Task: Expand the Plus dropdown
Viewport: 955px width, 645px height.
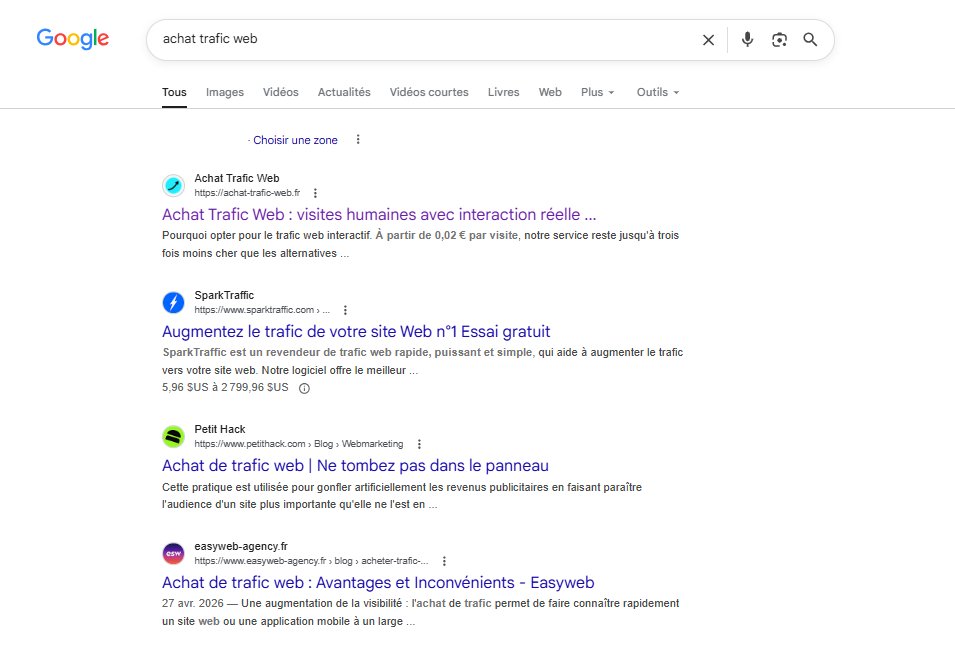Action: point(597,92)
